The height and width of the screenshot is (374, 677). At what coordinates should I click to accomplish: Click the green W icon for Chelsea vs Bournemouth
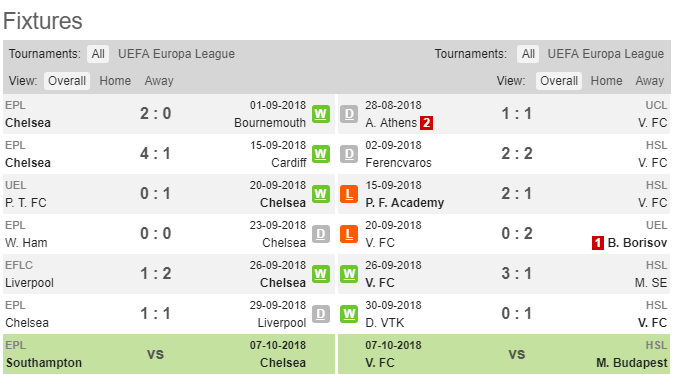pos(321,114)
